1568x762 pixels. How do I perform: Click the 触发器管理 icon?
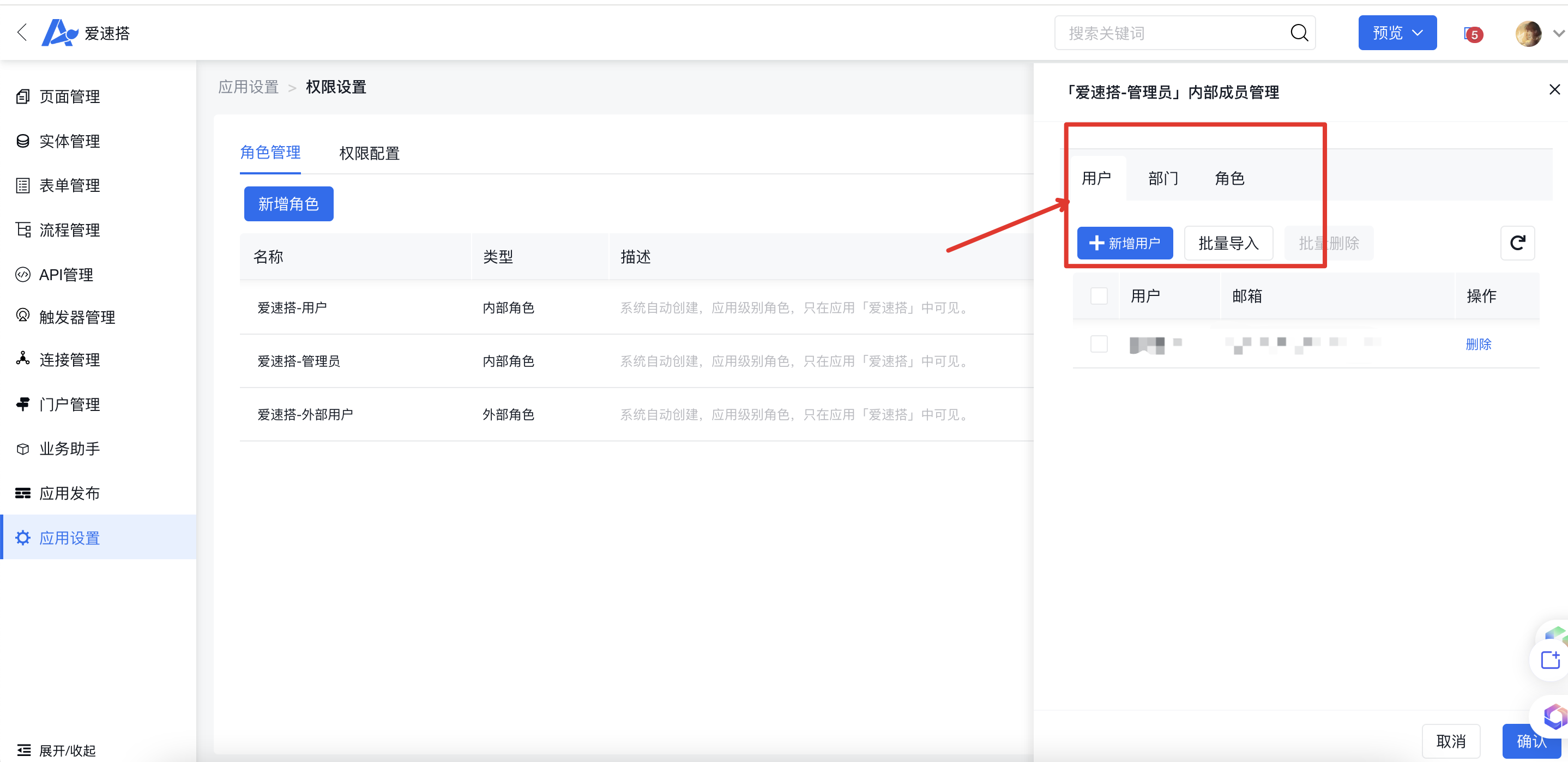point(22,316)
